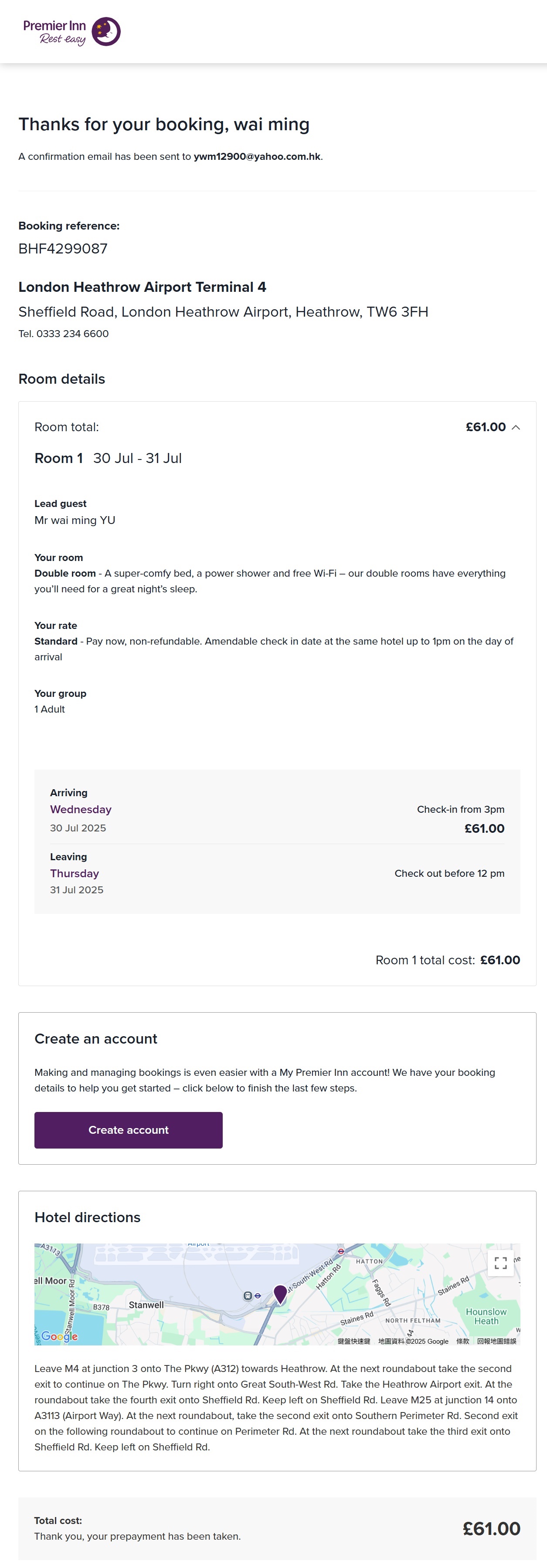Click the Premier Inn moon logo
This screenshot has height=1568, width=547.
tap(106, 32)
